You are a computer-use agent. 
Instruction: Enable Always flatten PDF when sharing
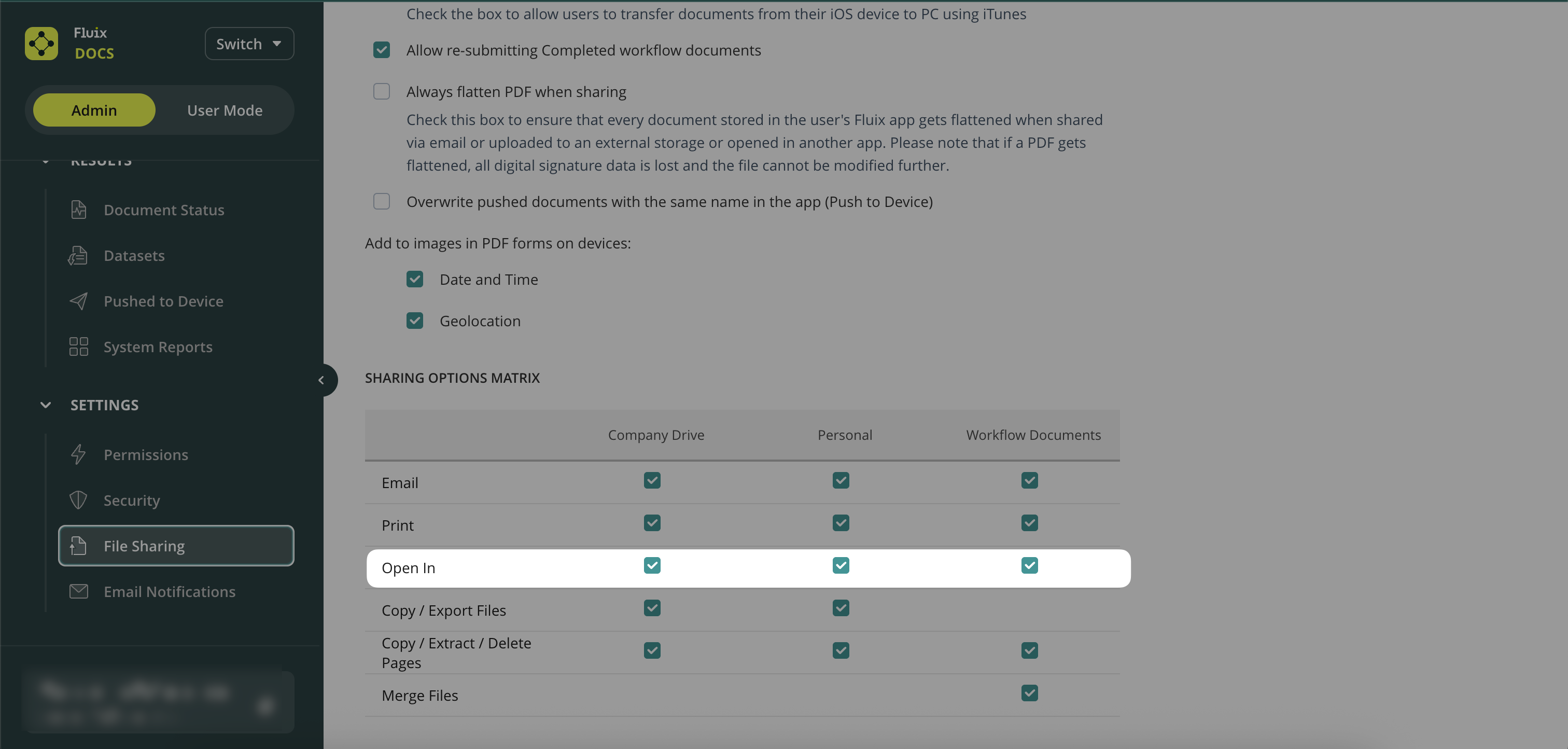[x=382, y=92]
